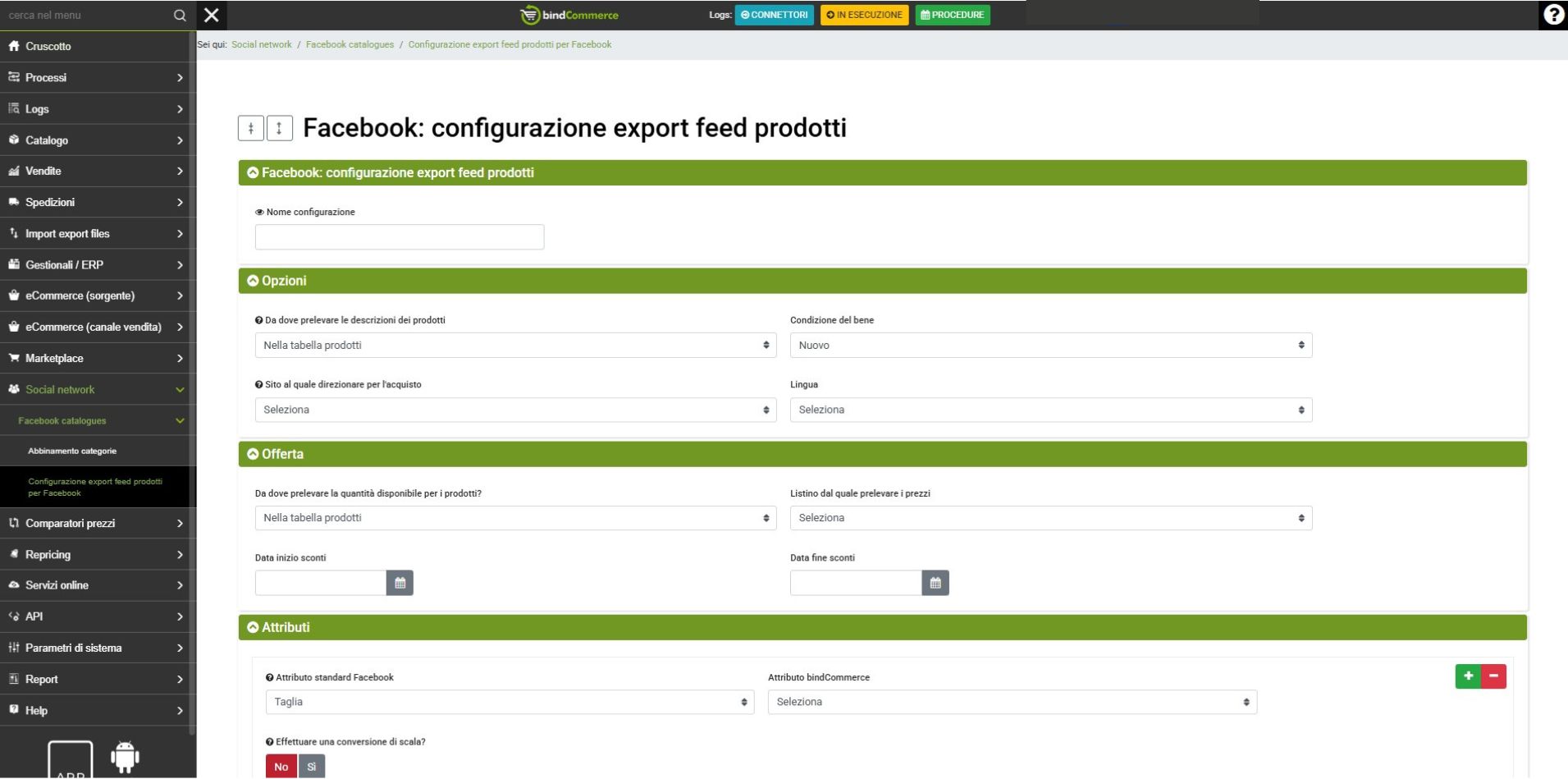The image size is (1568, 779).
Task: Open calendar picker for Data inizio sconti
Action: 400,583
